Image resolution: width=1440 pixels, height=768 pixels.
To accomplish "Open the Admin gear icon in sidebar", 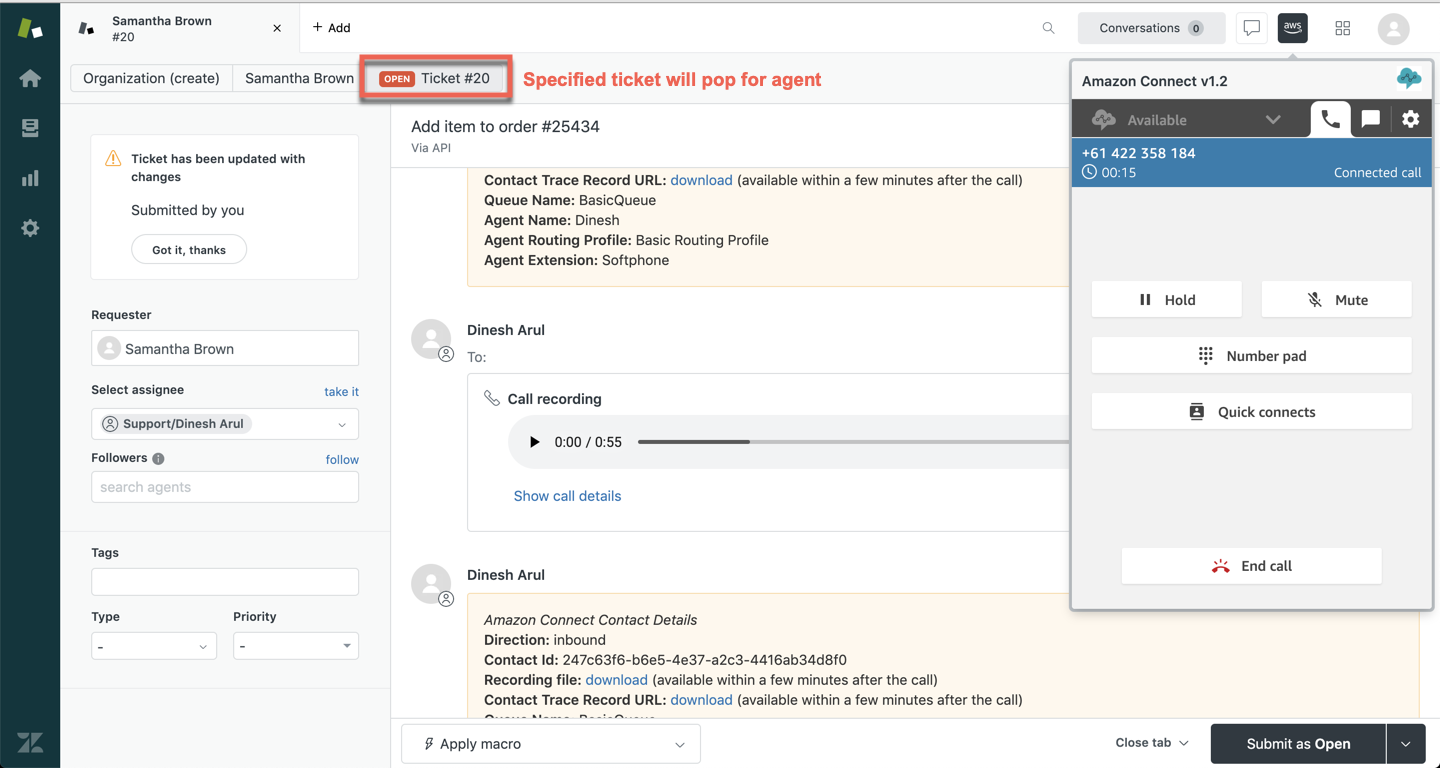I will pos(30,228).
